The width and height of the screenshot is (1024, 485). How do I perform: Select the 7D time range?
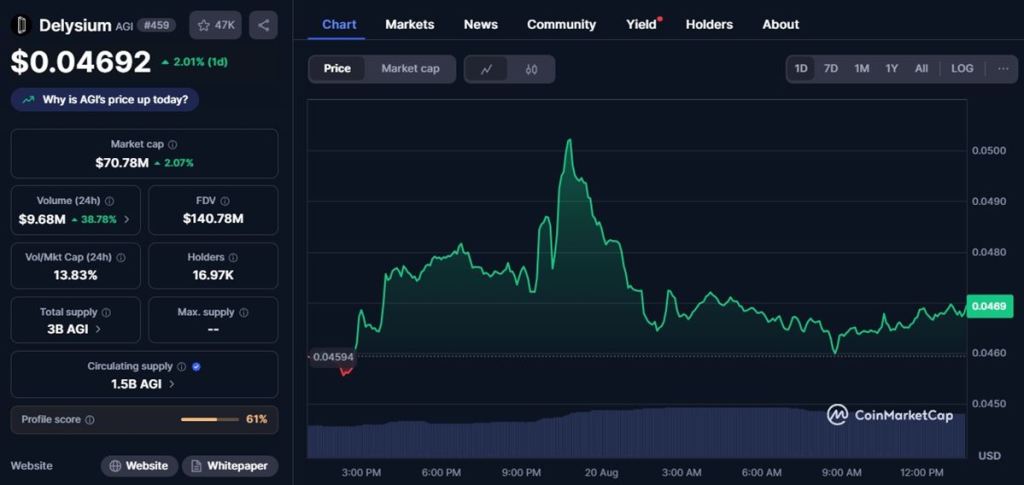click(831, 69)
